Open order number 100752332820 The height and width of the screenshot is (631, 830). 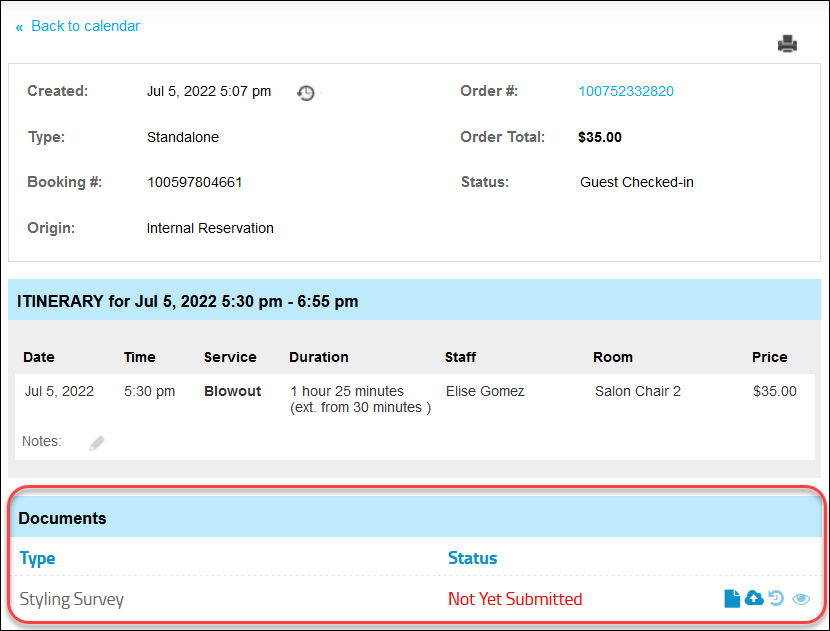click(626, 91)
